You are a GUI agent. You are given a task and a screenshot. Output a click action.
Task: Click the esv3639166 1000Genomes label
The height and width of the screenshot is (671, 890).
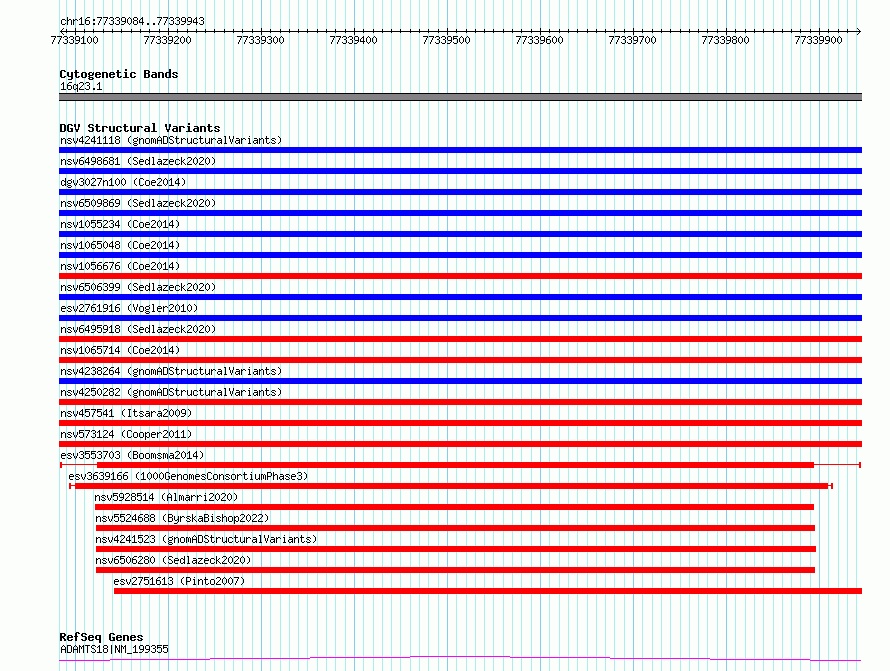point(188,476)
